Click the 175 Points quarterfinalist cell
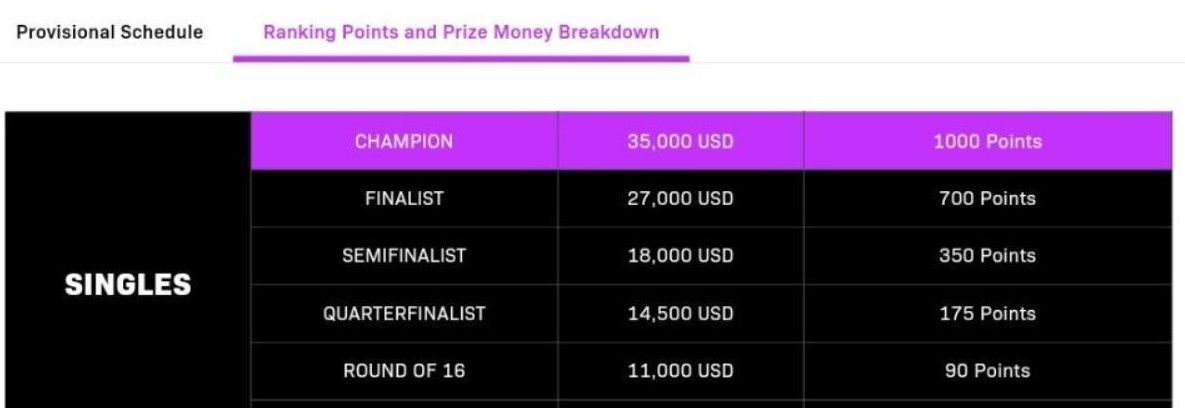 (988, 313)
